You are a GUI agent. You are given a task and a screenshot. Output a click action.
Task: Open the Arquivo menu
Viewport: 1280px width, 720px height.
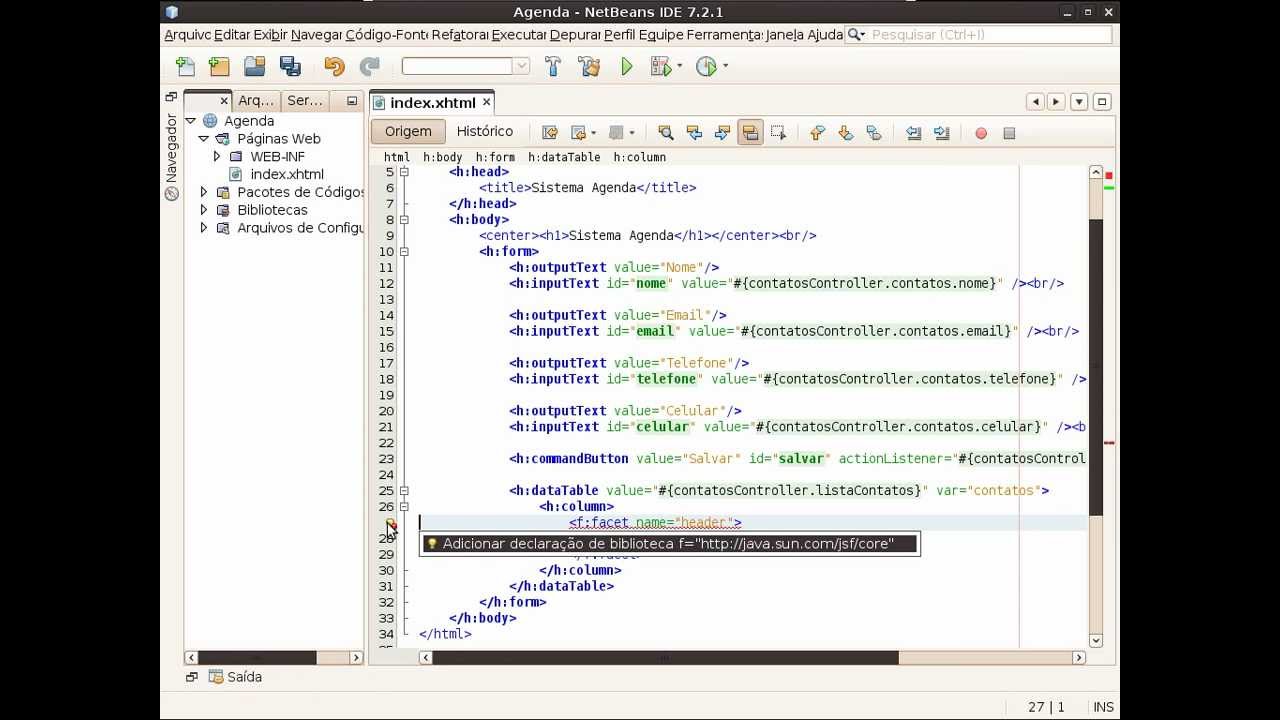pyautogui.click(x=188, y=35)
